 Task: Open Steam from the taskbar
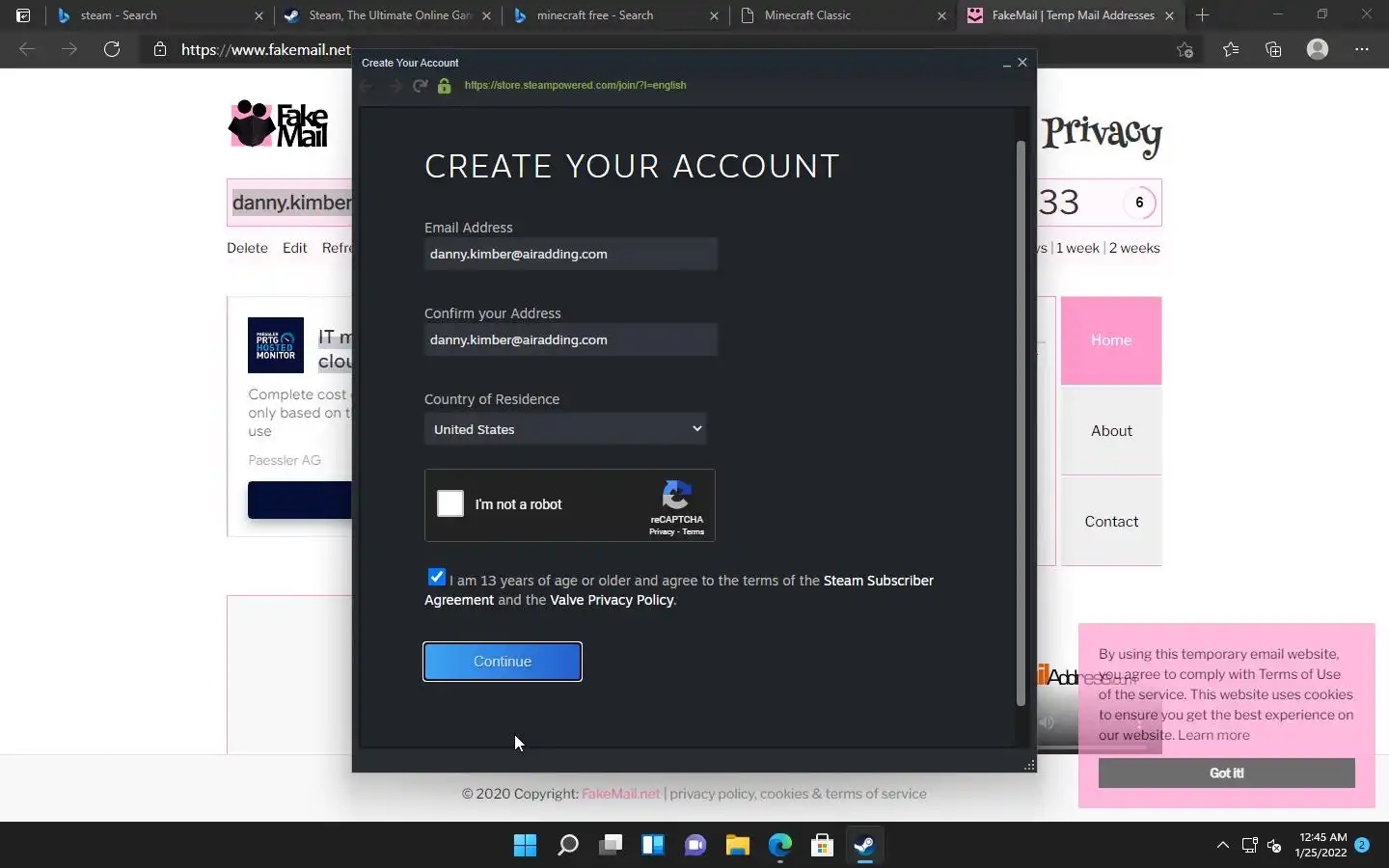pos(864,846)
